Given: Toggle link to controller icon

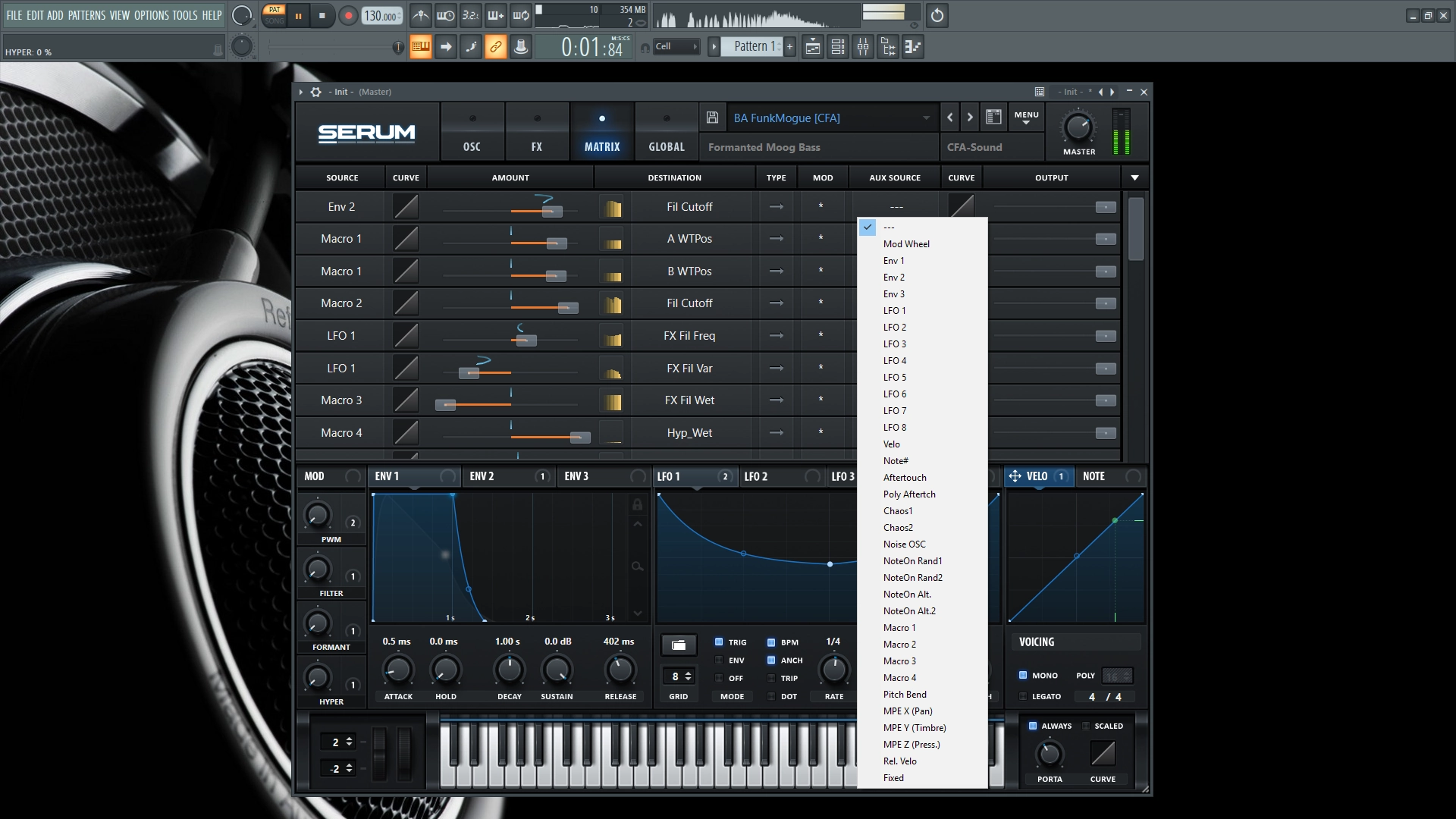Looking at the screenshot, I should [x=495, y=47].
